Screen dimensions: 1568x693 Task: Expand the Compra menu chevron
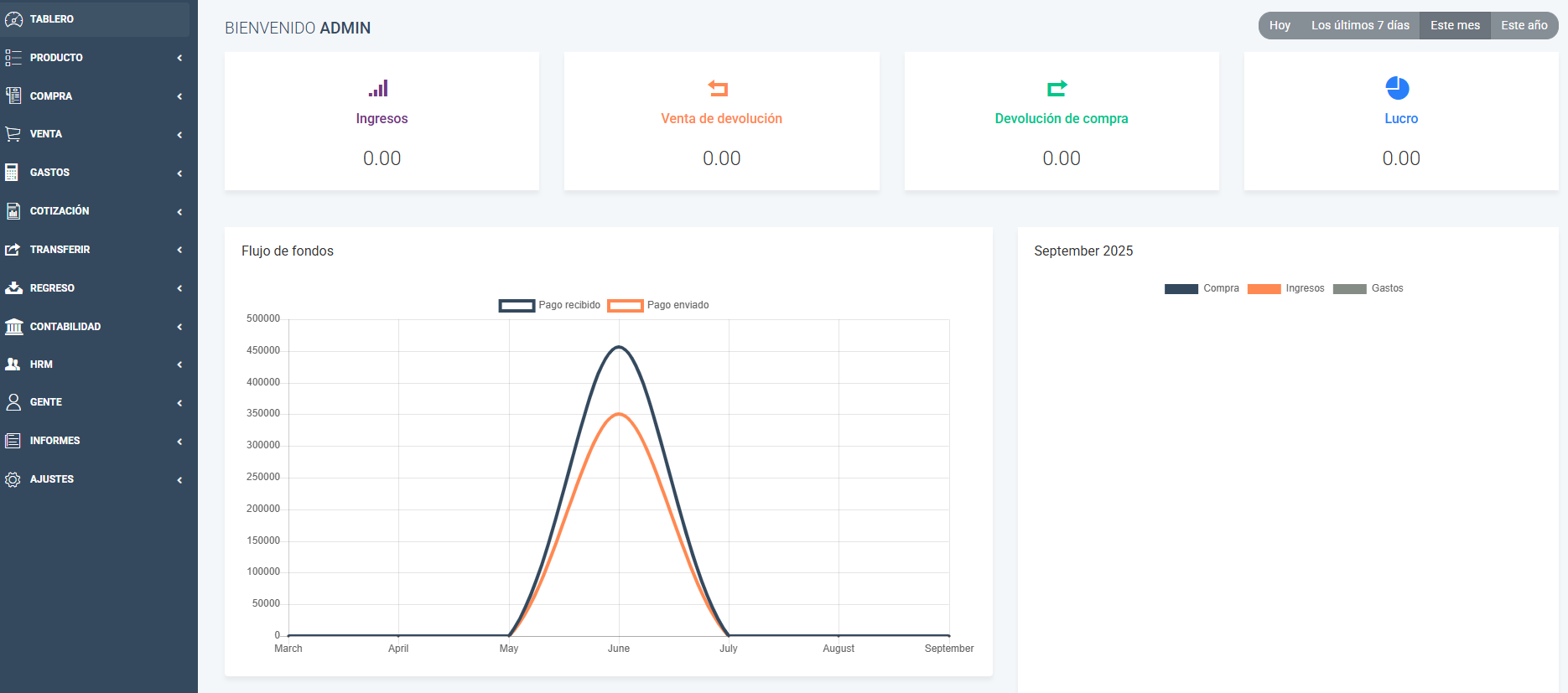(179, 96)
